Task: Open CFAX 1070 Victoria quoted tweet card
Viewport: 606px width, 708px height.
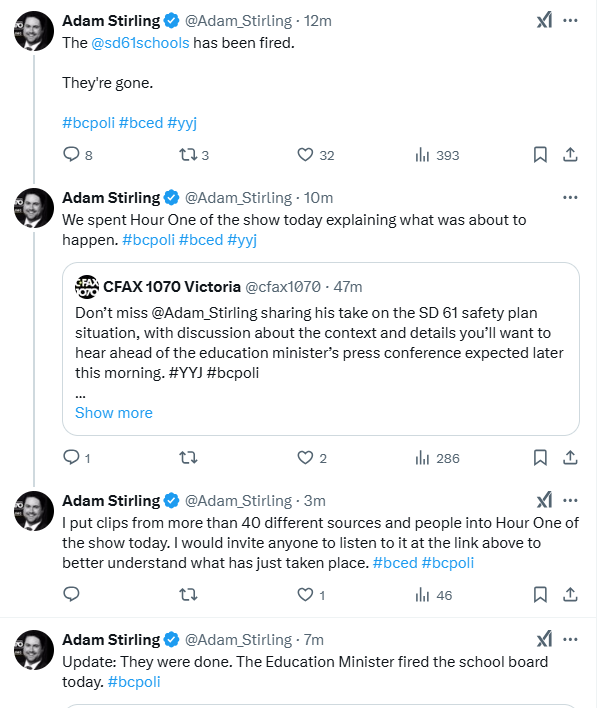Action: coord(321,349)
